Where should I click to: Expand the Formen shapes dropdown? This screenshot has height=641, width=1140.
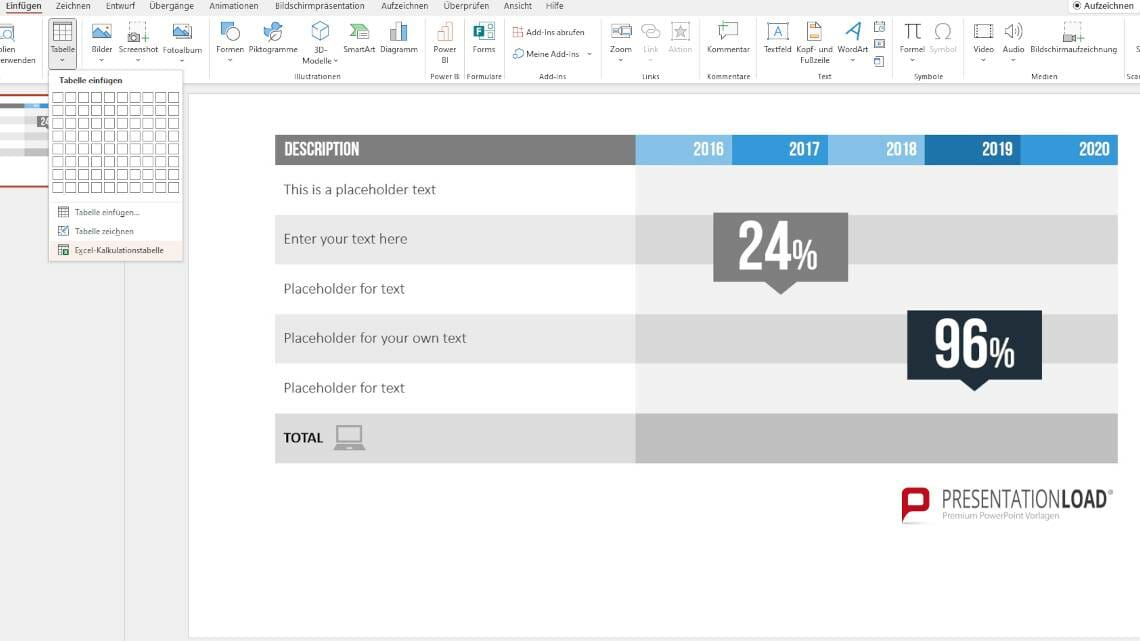tap(230, 60)
